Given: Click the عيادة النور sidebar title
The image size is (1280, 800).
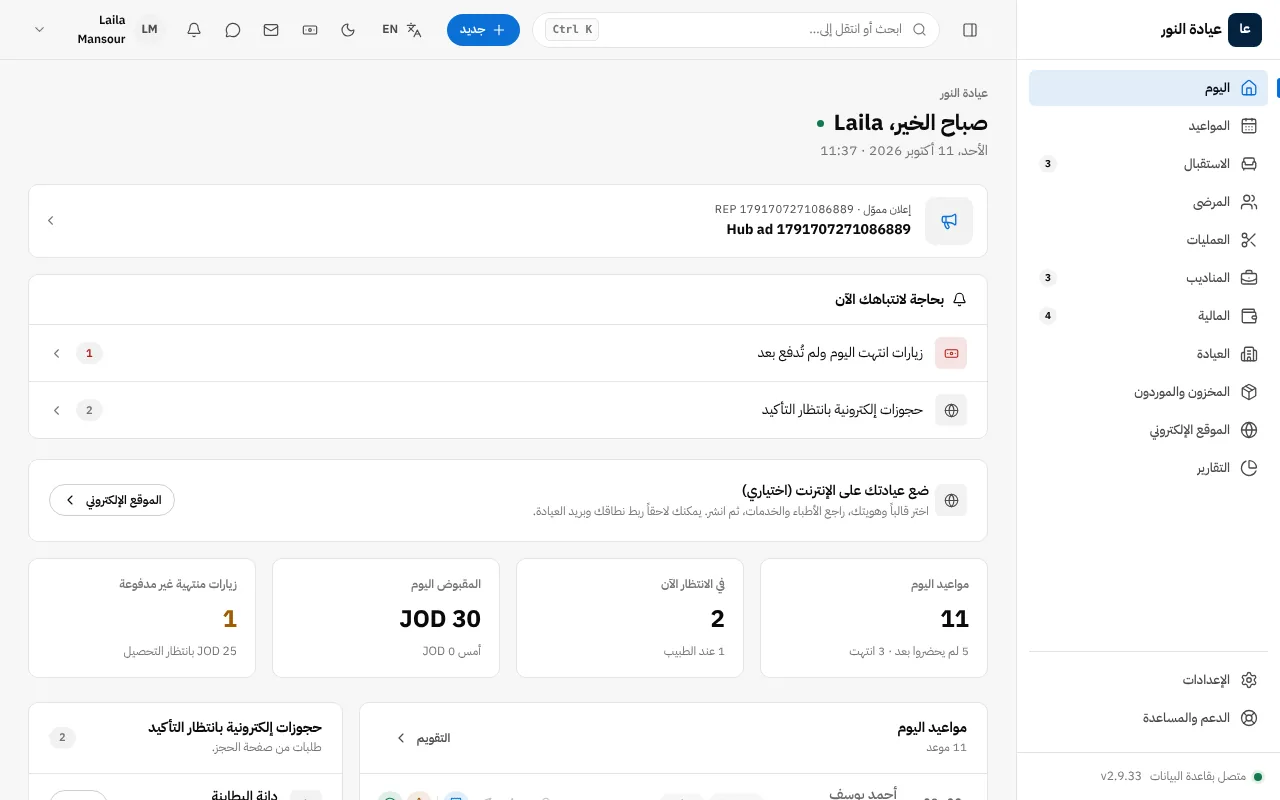Looking at the screenshot, I should click(1191, 30).
